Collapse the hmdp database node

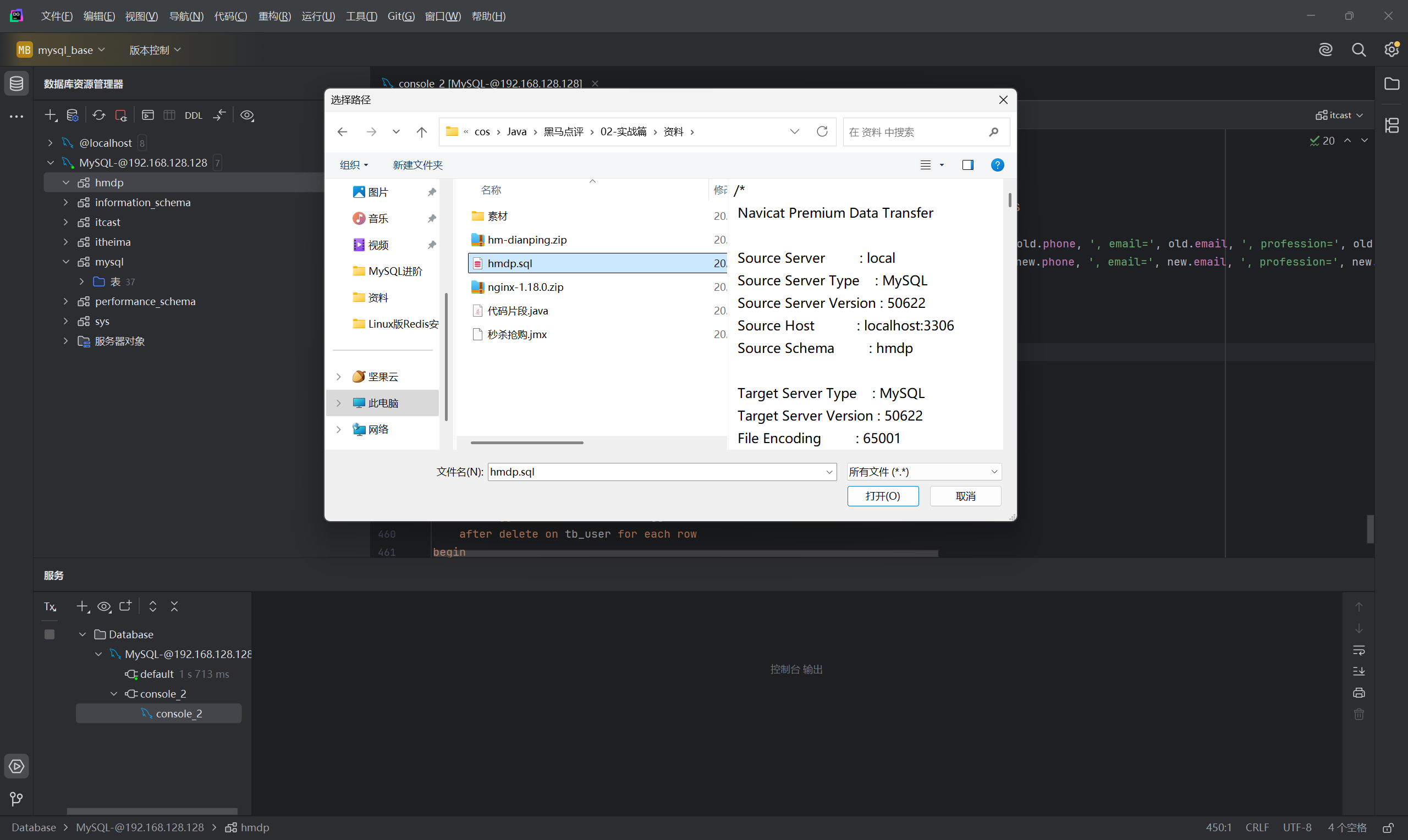click(x=66, y=183)
